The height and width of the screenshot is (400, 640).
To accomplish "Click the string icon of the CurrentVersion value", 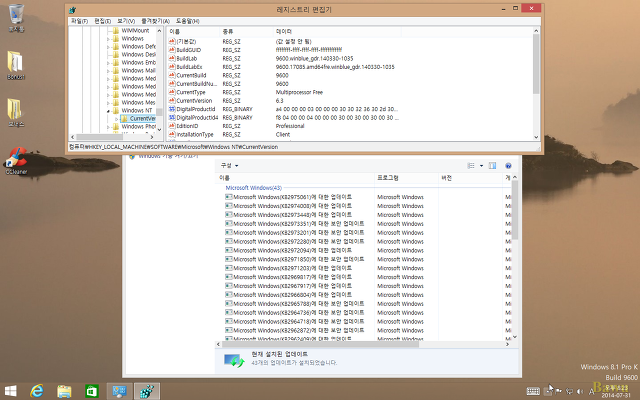I will [x=172, y=100].
